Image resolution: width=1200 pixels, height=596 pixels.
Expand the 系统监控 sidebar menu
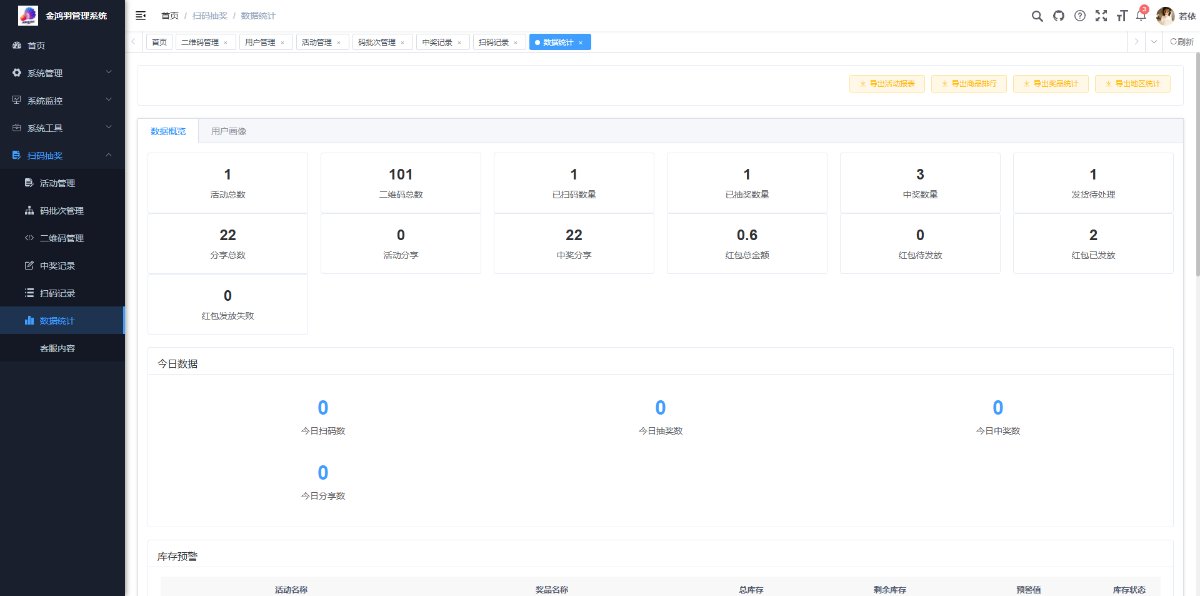(x=62, y=101)
